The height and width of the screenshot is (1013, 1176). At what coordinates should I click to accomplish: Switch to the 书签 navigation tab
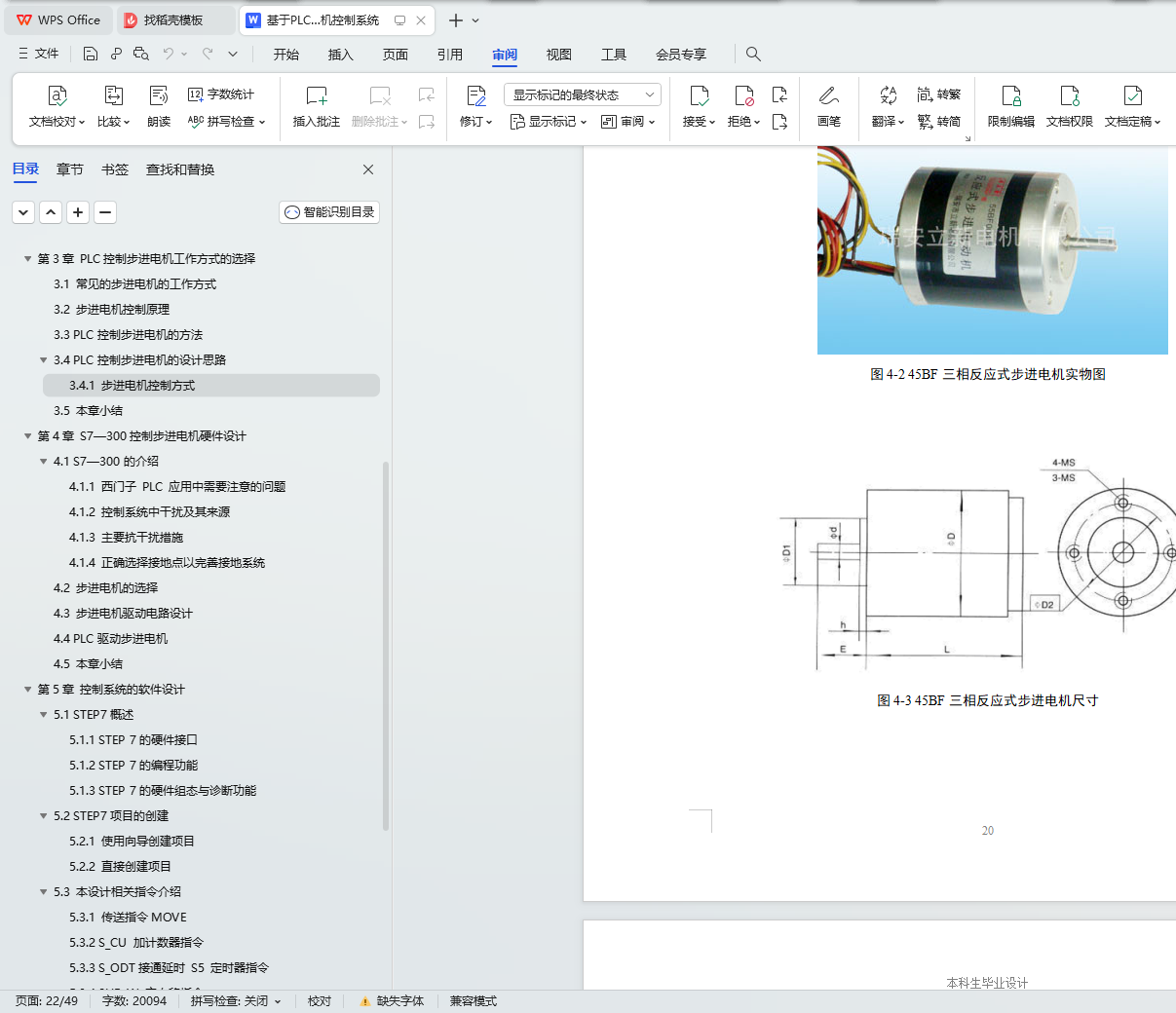pyautogui.click(x=115, y=169)
